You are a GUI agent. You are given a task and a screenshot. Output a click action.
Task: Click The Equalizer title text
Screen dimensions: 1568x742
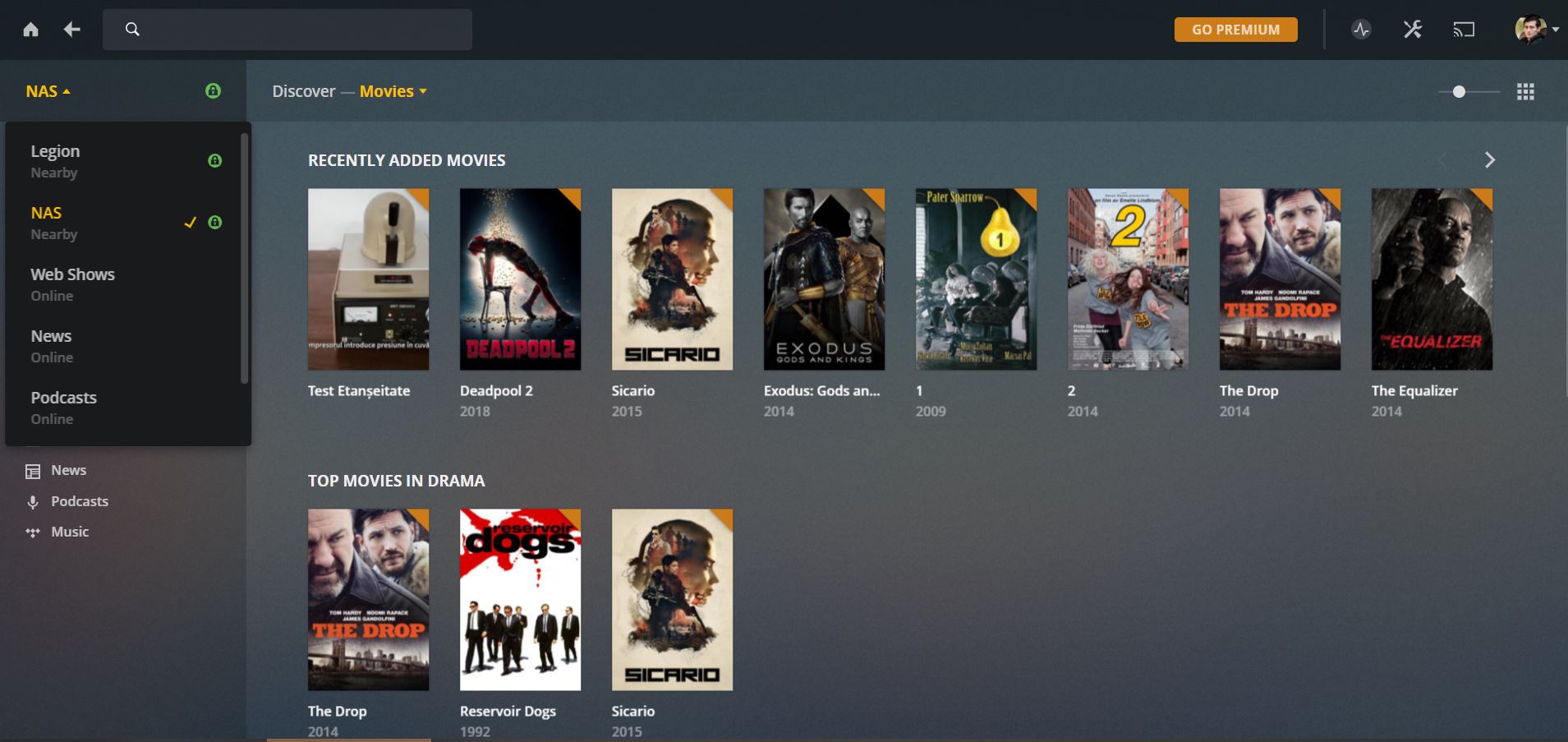(1414, 391)
